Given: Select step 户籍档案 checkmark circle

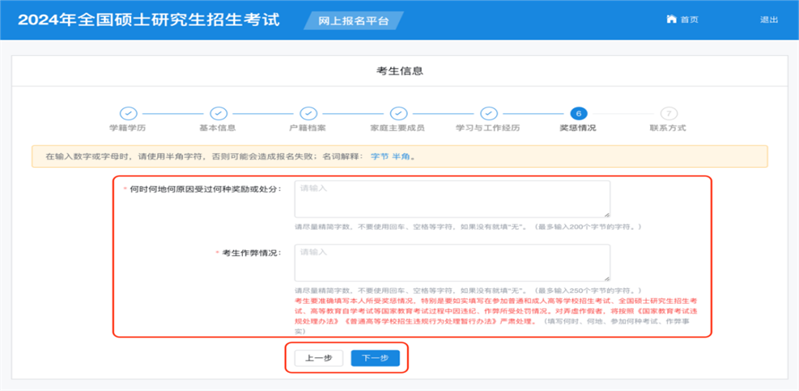Looking at the screenshot, I should (x=308, y=113).
